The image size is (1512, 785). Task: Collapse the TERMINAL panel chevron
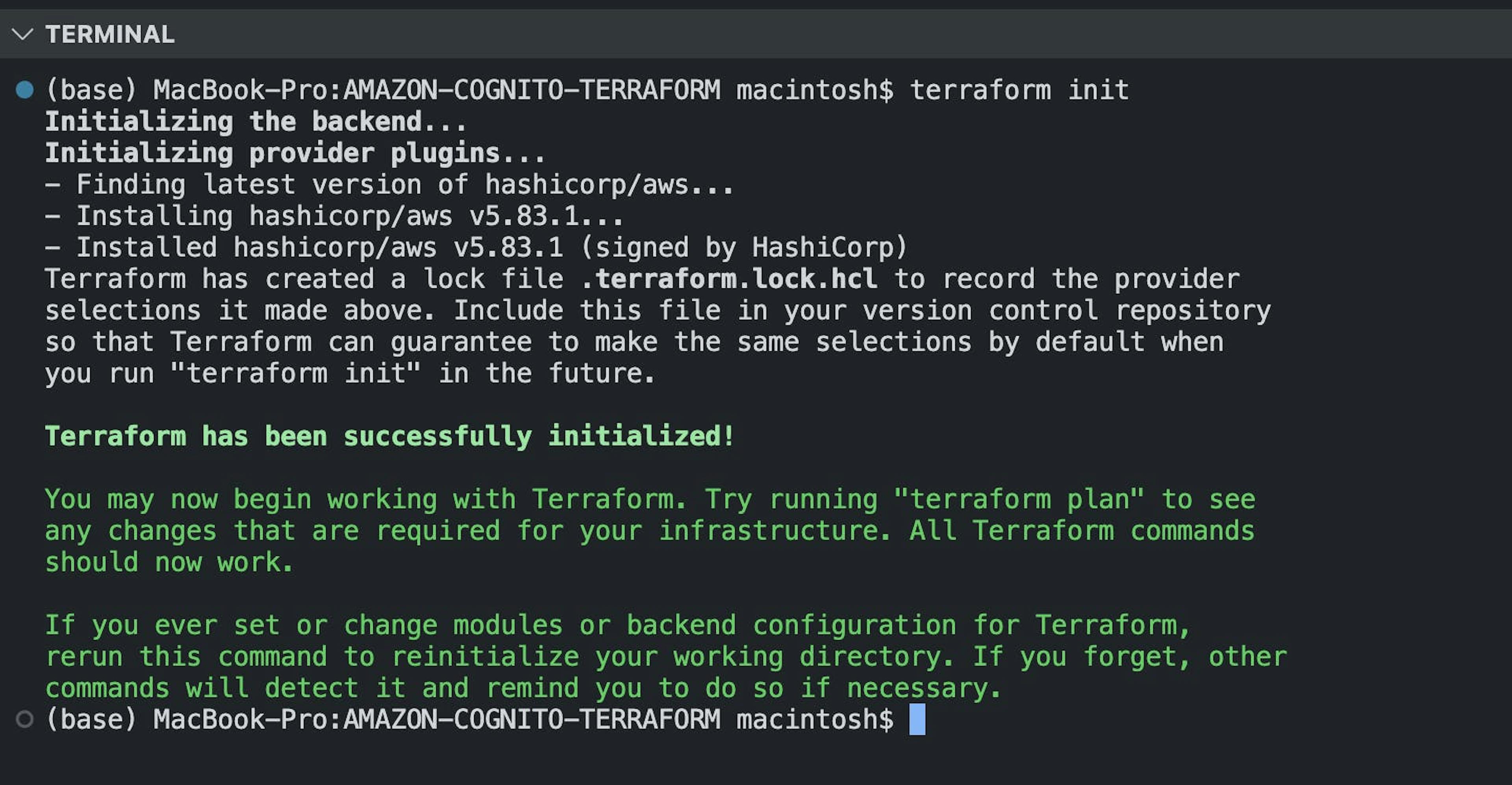22,34
